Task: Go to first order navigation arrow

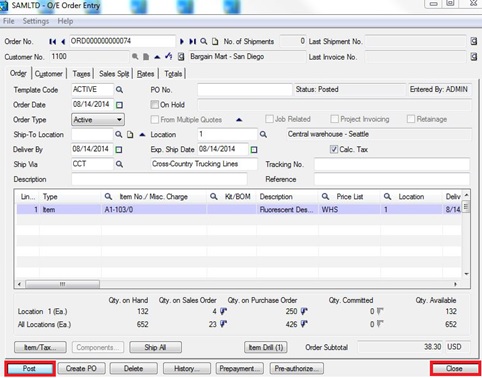Action: [52, 42]
